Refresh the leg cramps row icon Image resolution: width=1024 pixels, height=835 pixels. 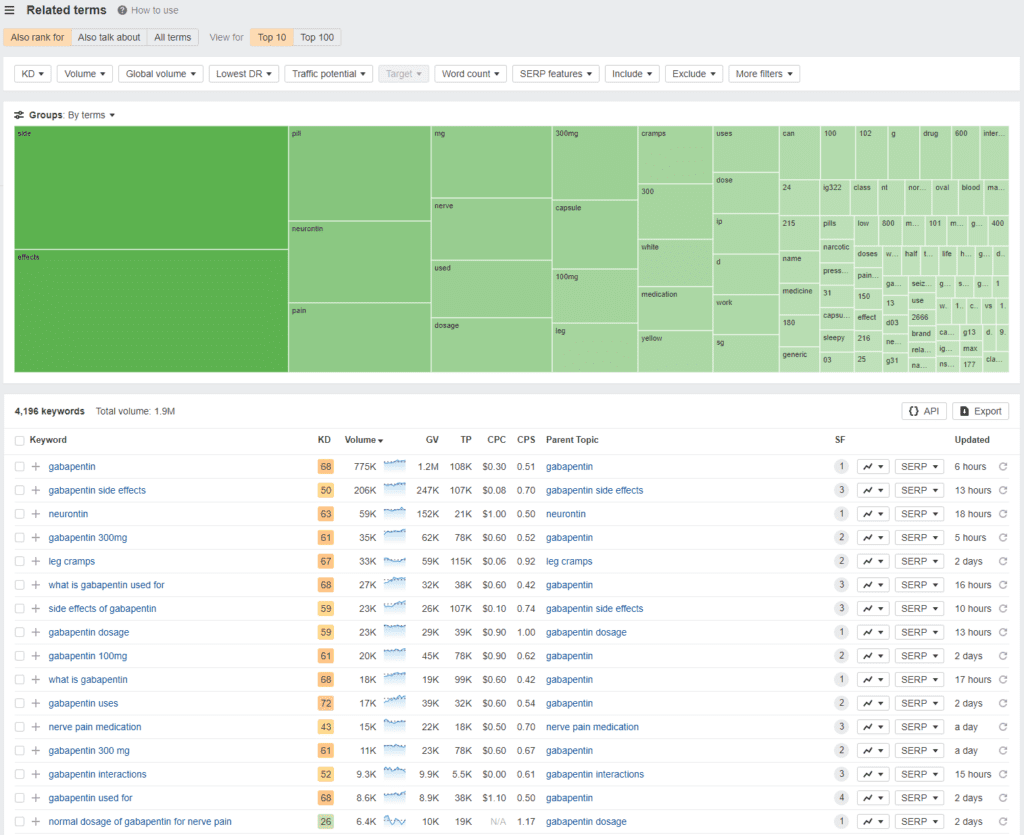tap(1003, 561)
